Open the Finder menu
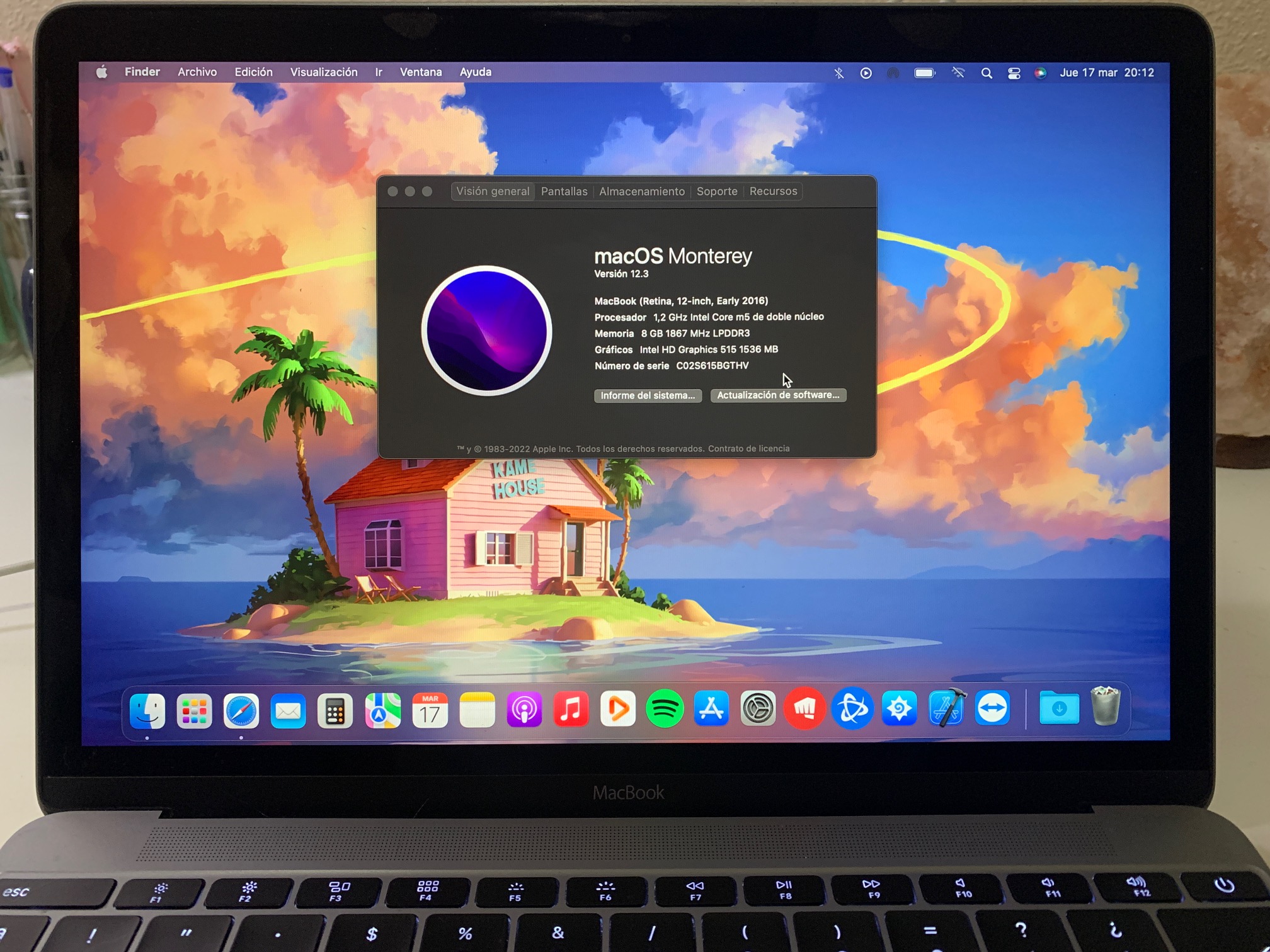 (x=142, y=72)
